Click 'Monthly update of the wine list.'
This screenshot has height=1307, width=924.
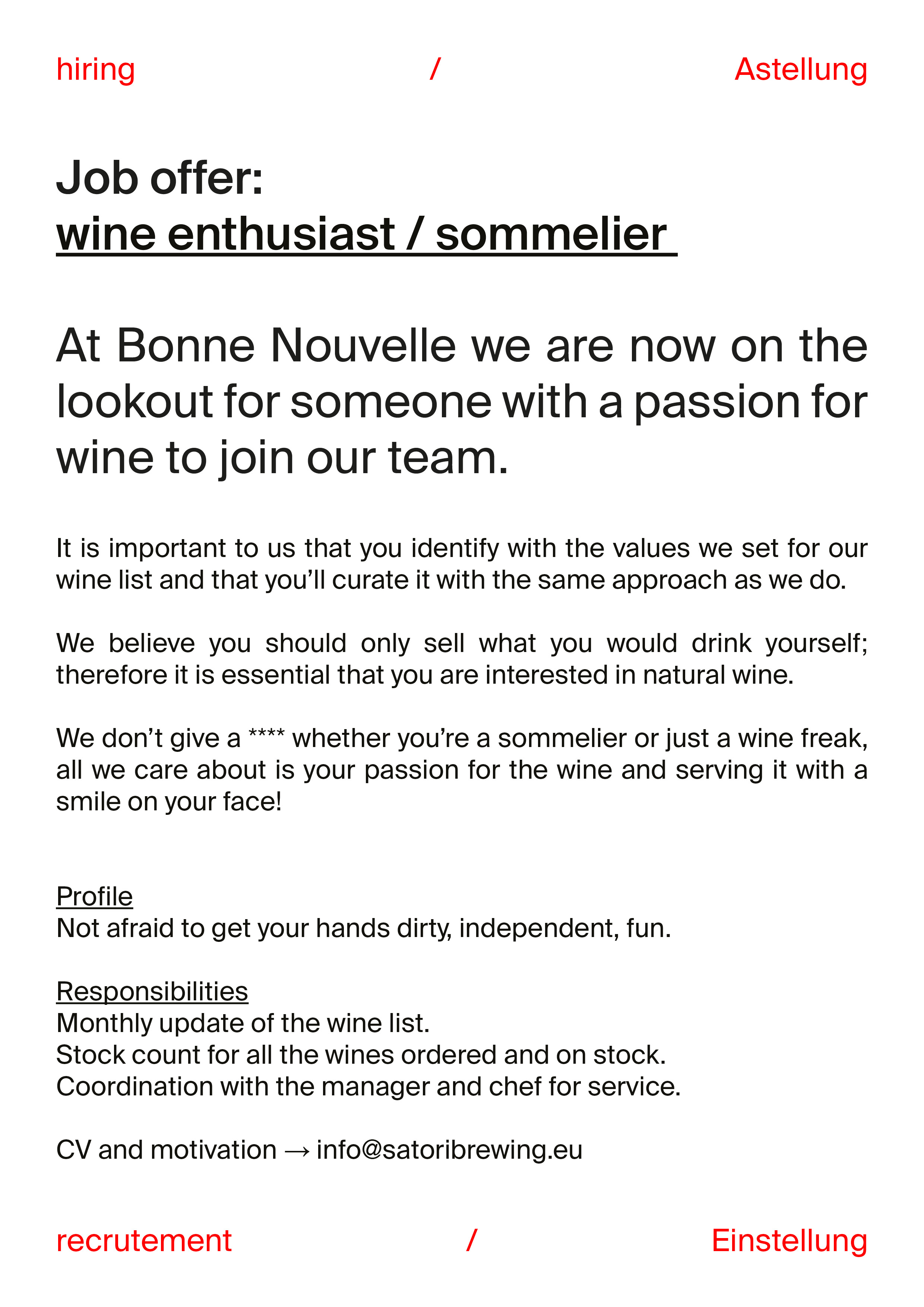243,1023
